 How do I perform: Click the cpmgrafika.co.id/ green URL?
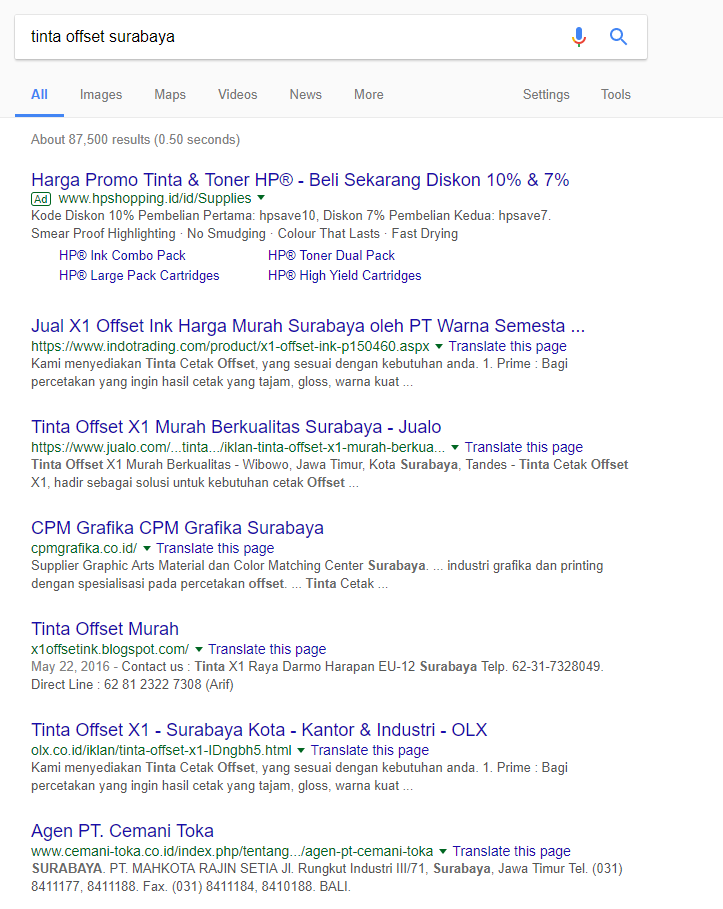pyautogui.click(x=84, y=548)
